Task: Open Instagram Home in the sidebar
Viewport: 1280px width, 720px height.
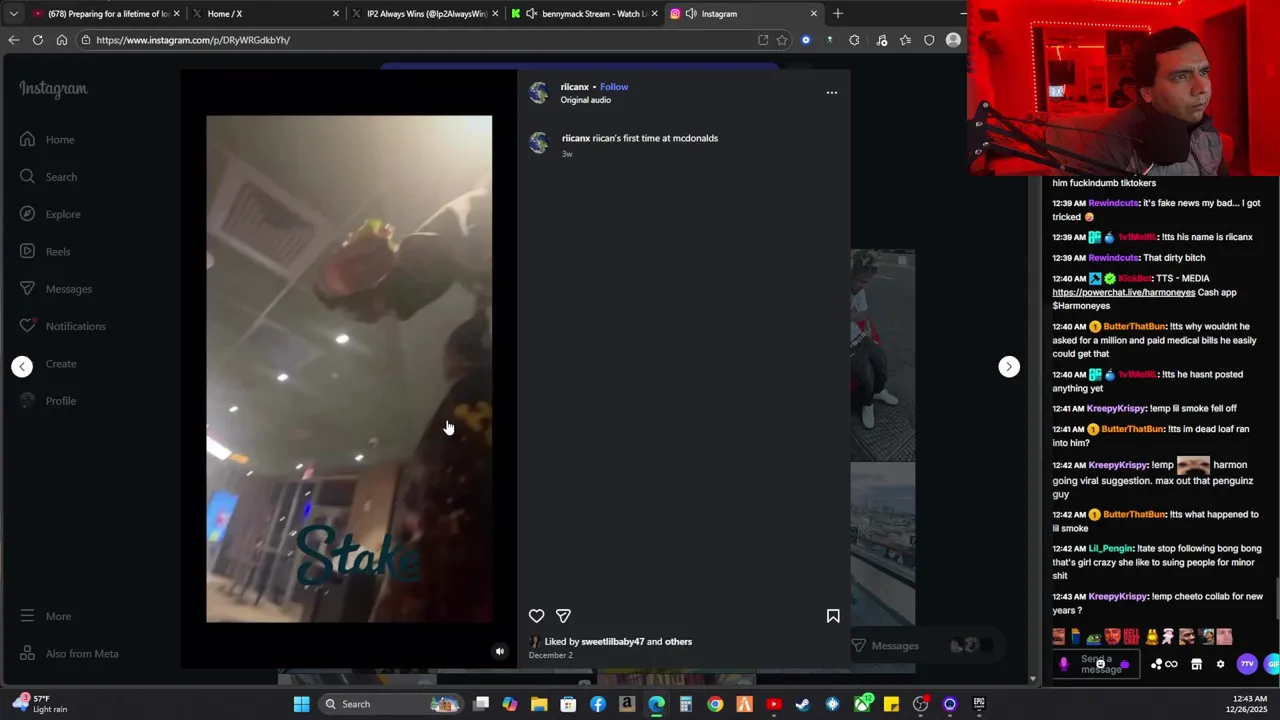Action: pyautogui.click(x=47, y=140)
